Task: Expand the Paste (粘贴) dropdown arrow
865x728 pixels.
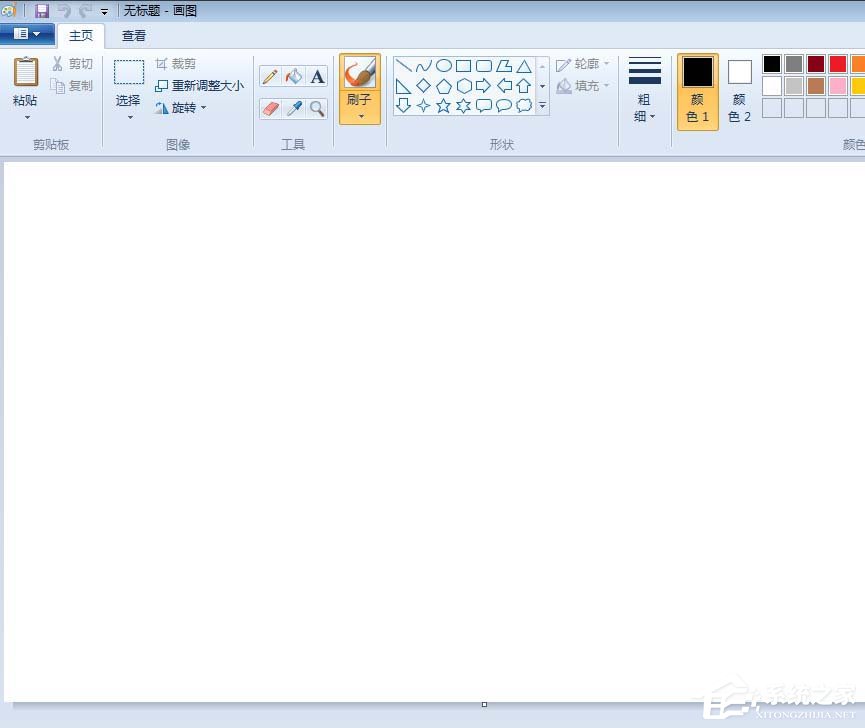Action: [x=26, y=117]
